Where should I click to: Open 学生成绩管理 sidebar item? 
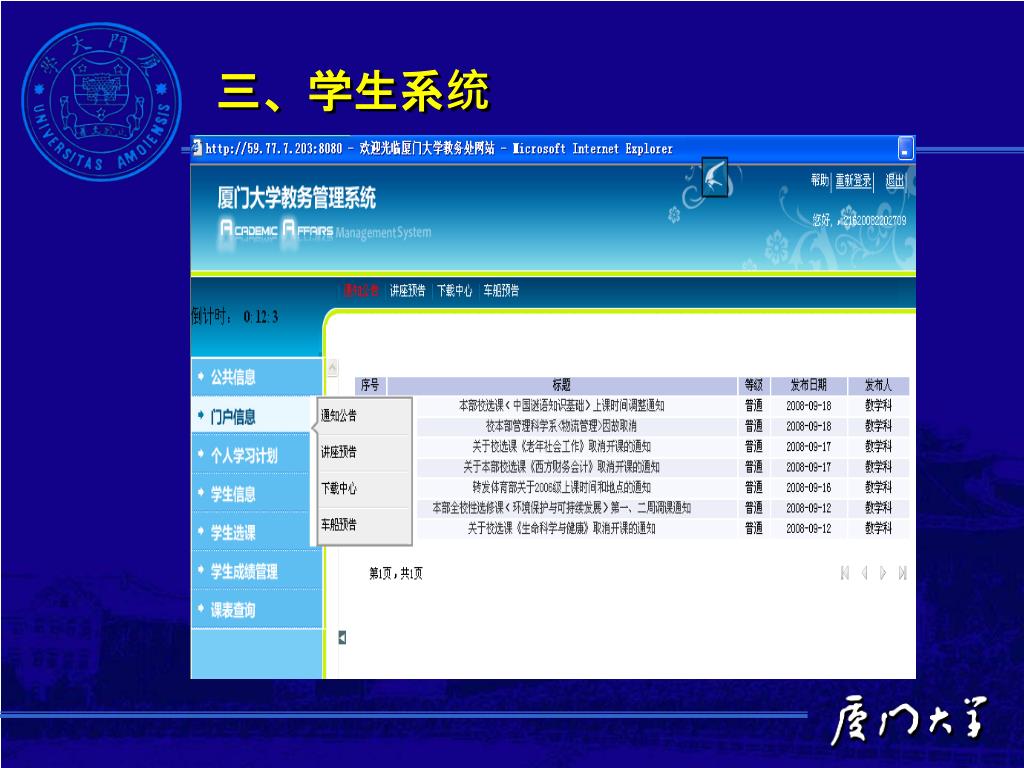(x=244, y=571)
